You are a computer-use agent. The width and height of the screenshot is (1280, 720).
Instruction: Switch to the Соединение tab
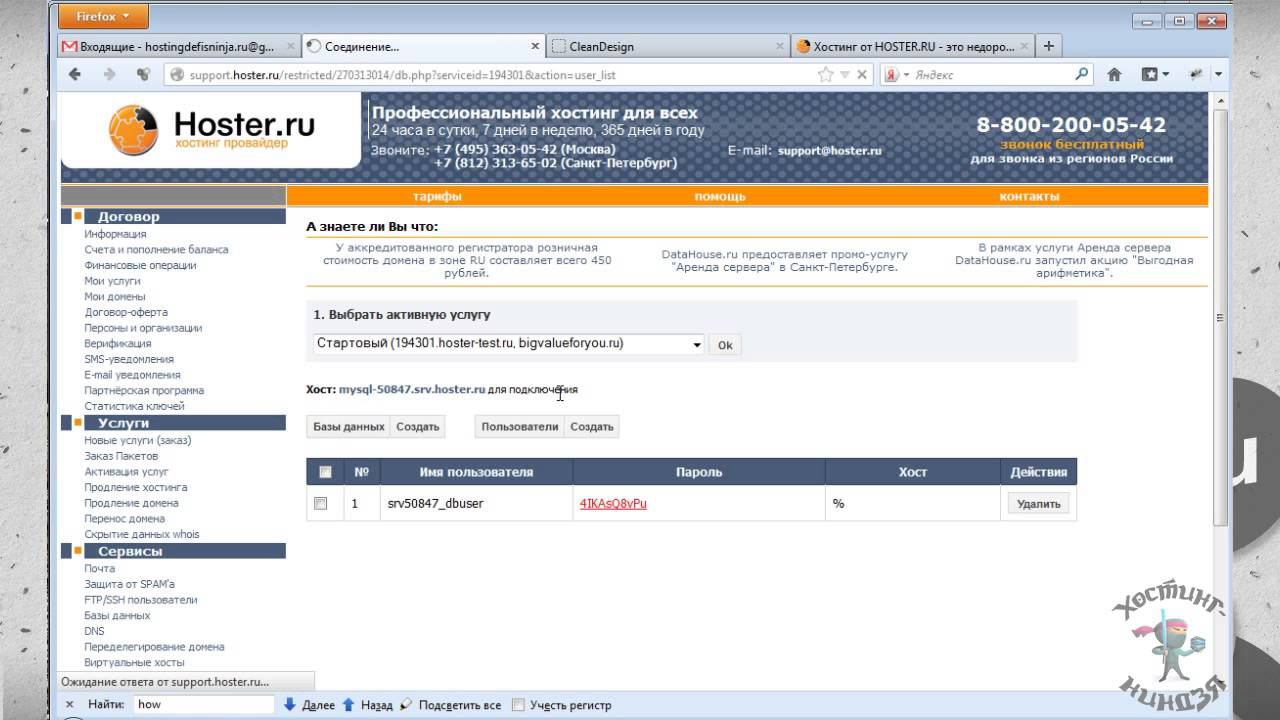point(424,46)
